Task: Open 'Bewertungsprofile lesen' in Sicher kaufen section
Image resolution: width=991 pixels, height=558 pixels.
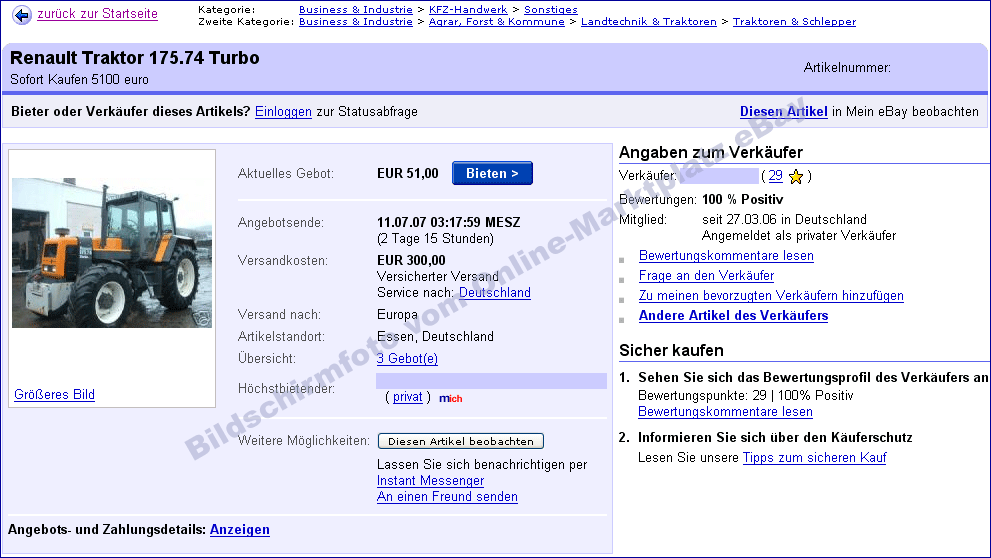Action: click(725, 412)
